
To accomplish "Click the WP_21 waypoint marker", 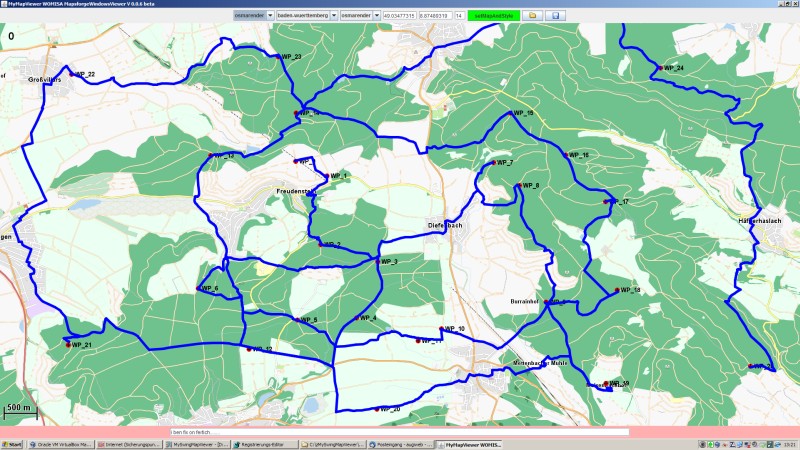I will click(68, 345).
